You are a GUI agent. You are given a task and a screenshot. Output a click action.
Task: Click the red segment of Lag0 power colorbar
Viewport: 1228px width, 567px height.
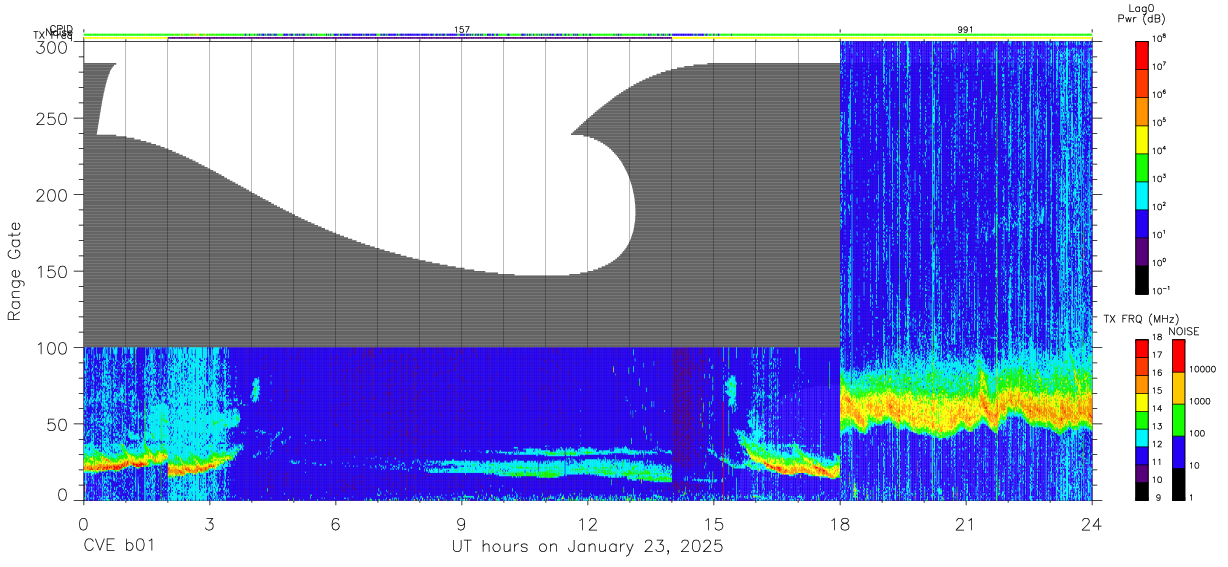pos(1142,54)
